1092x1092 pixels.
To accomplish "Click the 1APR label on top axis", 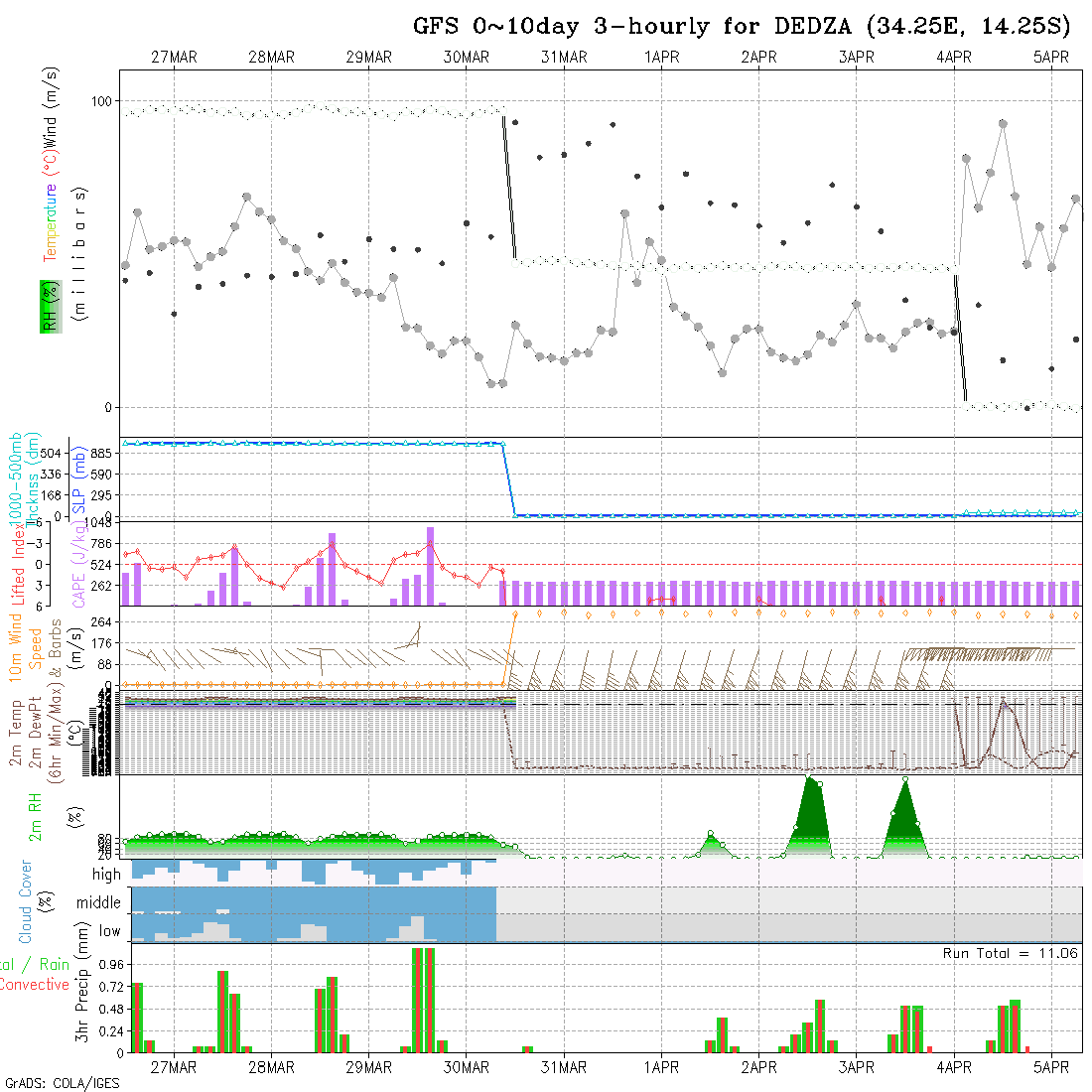I will tap(661, 58).
